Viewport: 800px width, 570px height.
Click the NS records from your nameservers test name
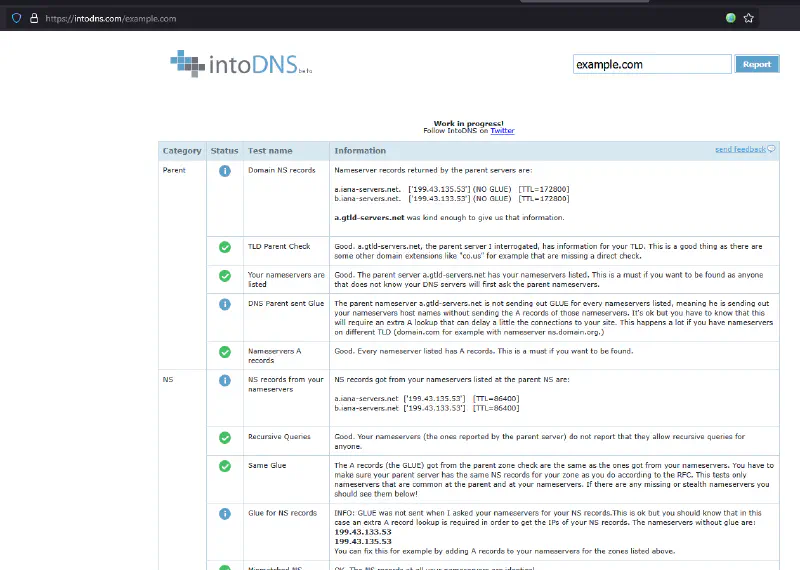[286, 384]
